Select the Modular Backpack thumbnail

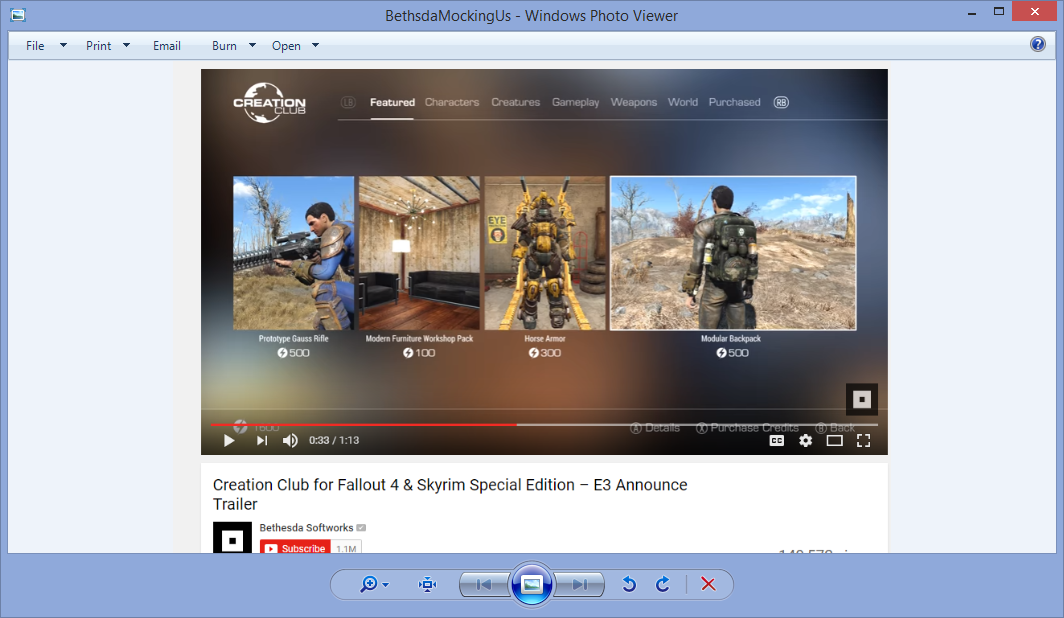tap(733, 253)
